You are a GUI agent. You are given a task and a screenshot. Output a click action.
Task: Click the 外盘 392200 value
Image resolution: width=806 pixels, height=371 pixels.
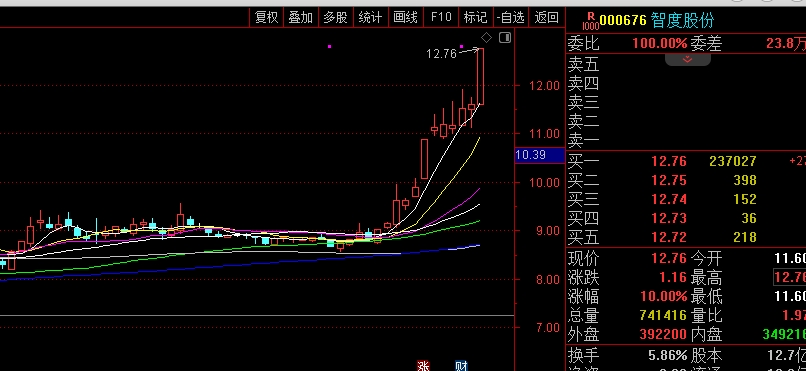[663, 335]
